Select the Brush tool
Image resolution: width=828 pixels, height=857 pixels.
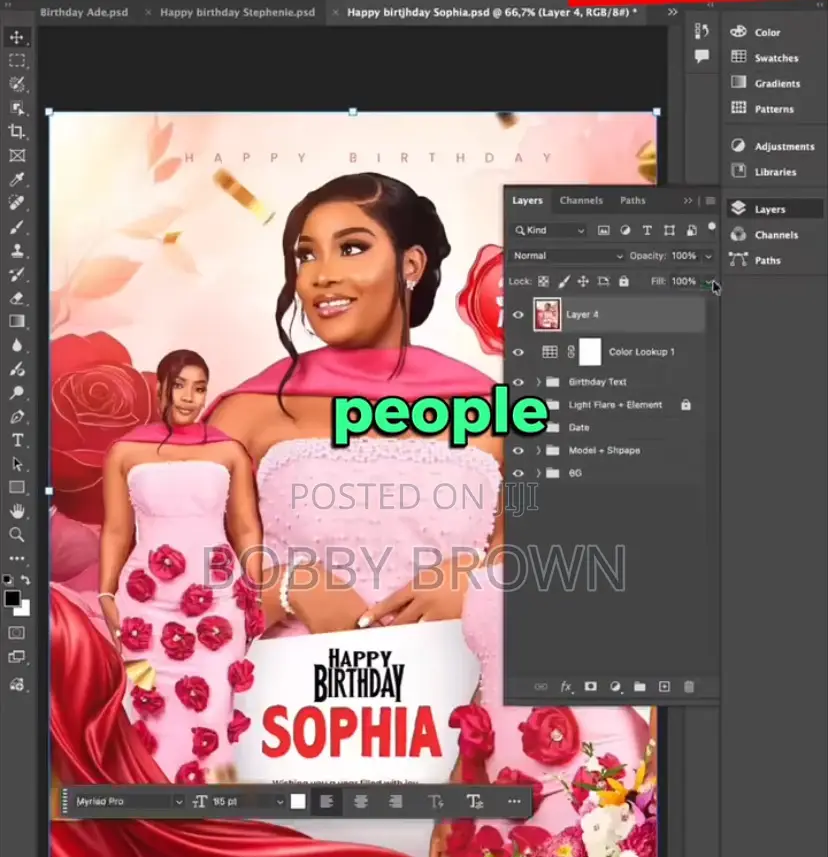(17, 227)
